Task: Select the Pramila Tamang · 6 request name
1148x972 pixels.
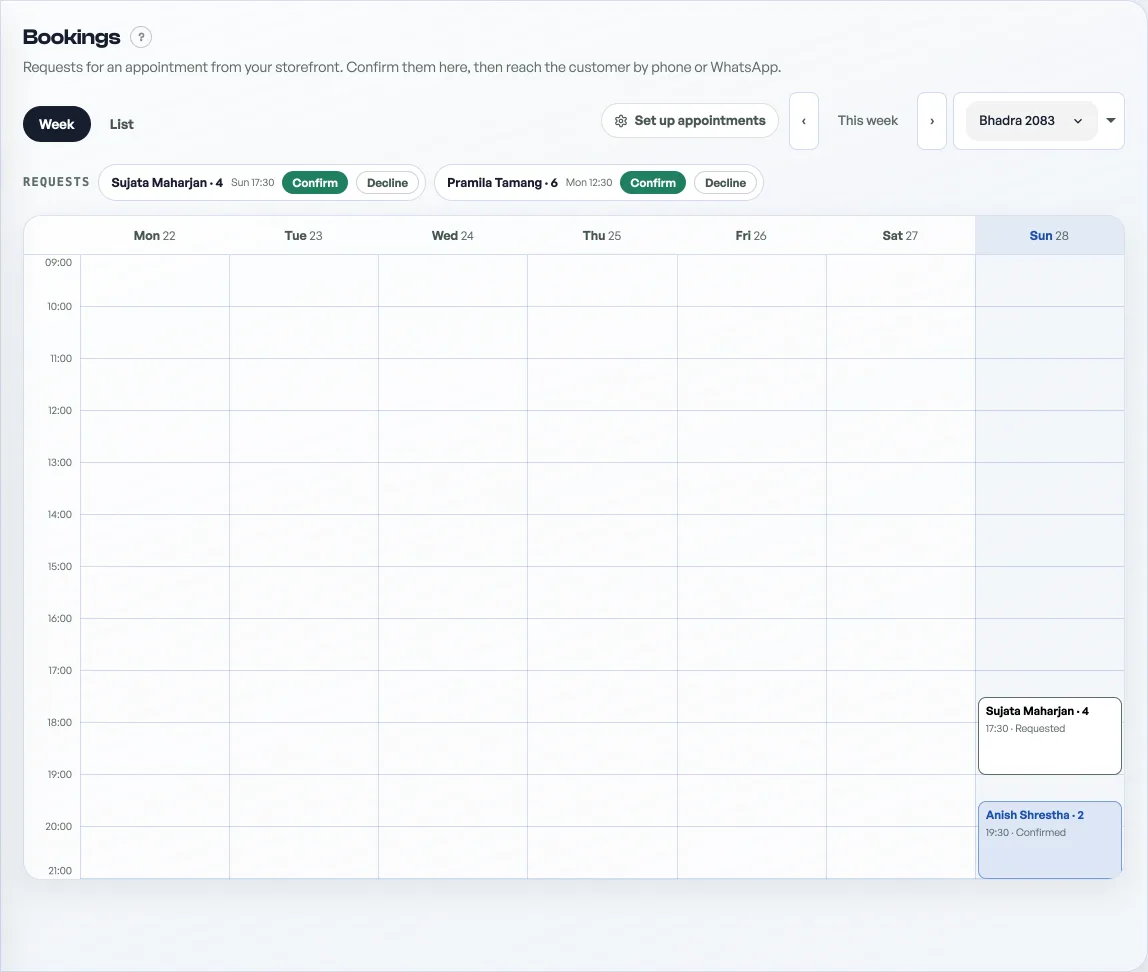Action: coord(502,183)
